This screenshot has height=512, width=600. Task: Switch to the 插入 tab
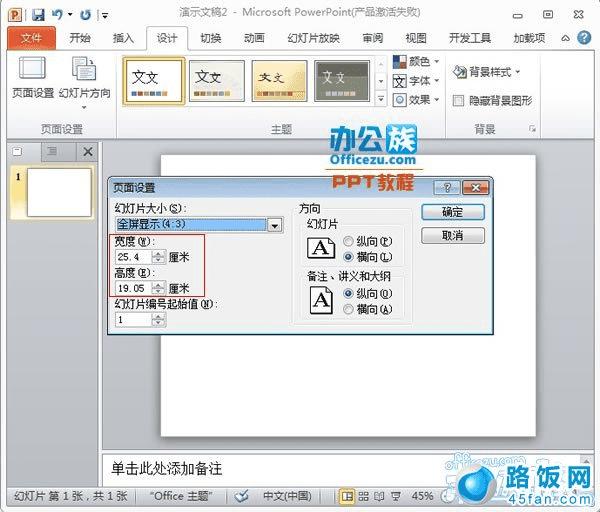[x=123, y=38]
